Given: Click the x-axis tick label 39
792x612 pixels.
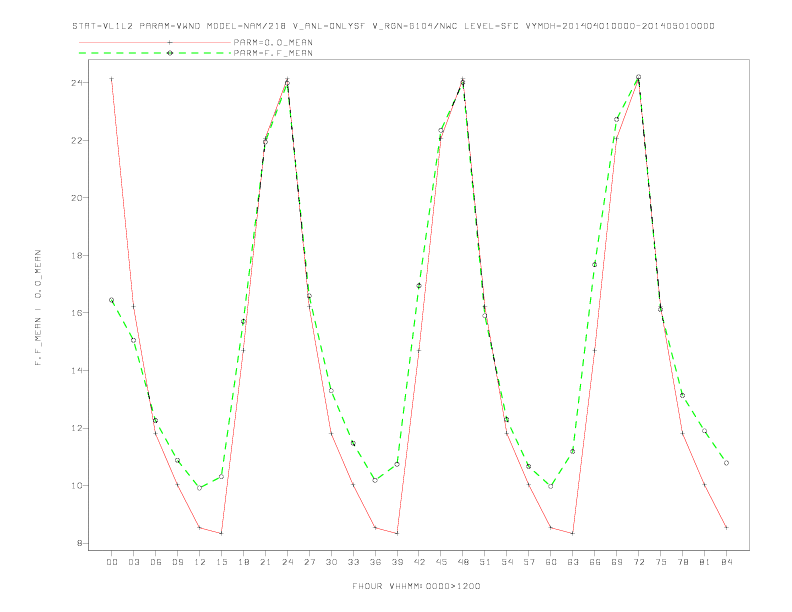Looking at the screenshot, I should (x=397, y=562).
